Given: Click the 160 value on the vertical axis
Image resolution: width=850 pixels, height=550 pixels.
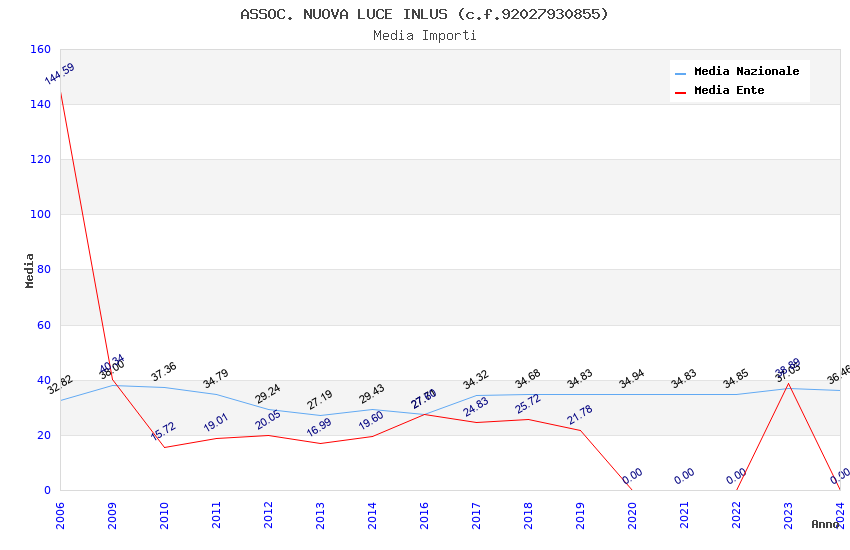Looking at the screenshot, I should tap(40, 49).
